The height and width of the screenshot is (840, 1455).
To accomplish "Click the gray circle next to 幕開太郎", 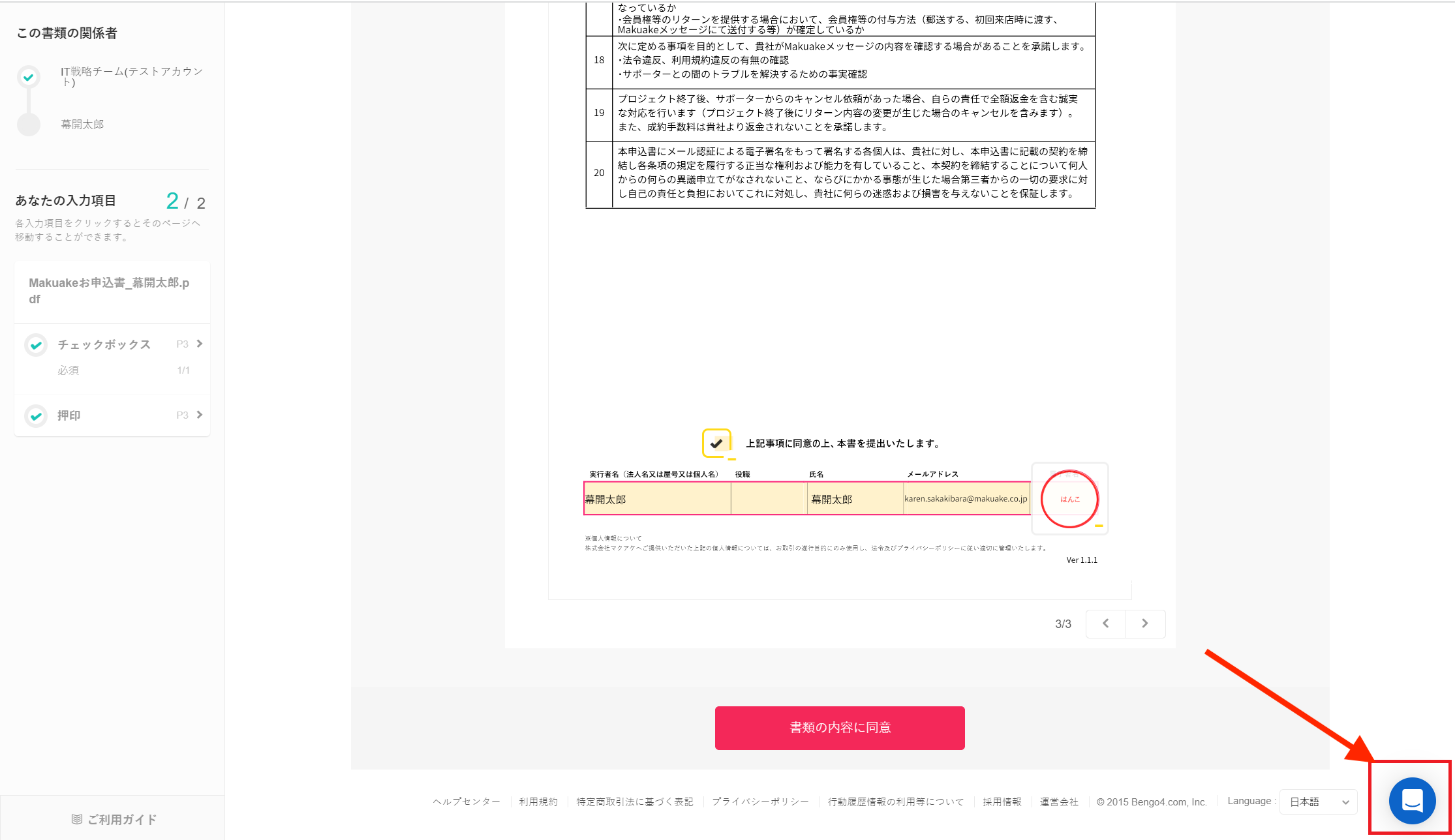I will (29, 124).
